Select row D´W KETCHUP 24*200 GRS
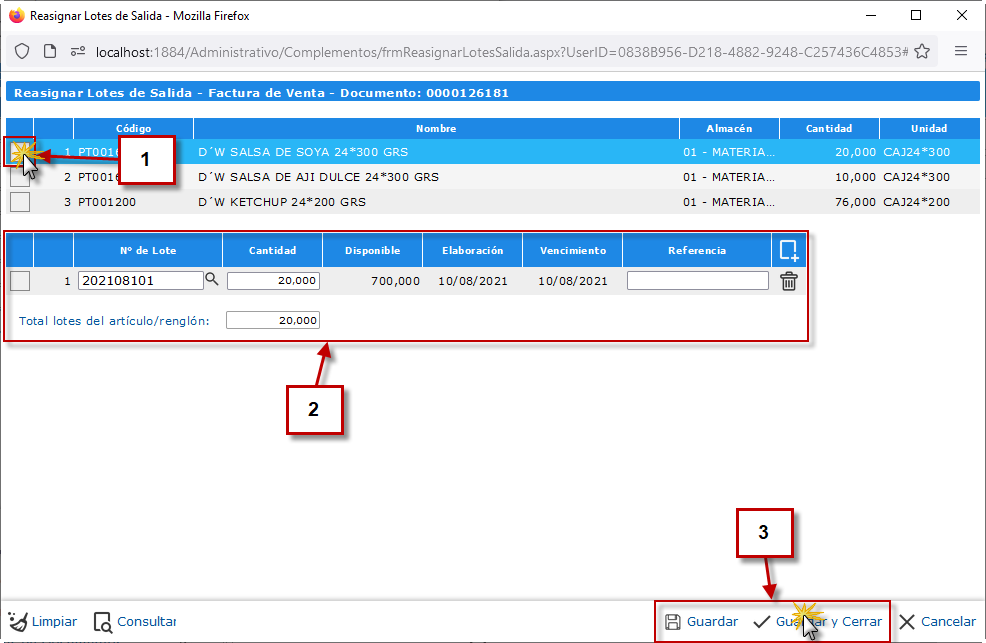 tap(493, 202)
